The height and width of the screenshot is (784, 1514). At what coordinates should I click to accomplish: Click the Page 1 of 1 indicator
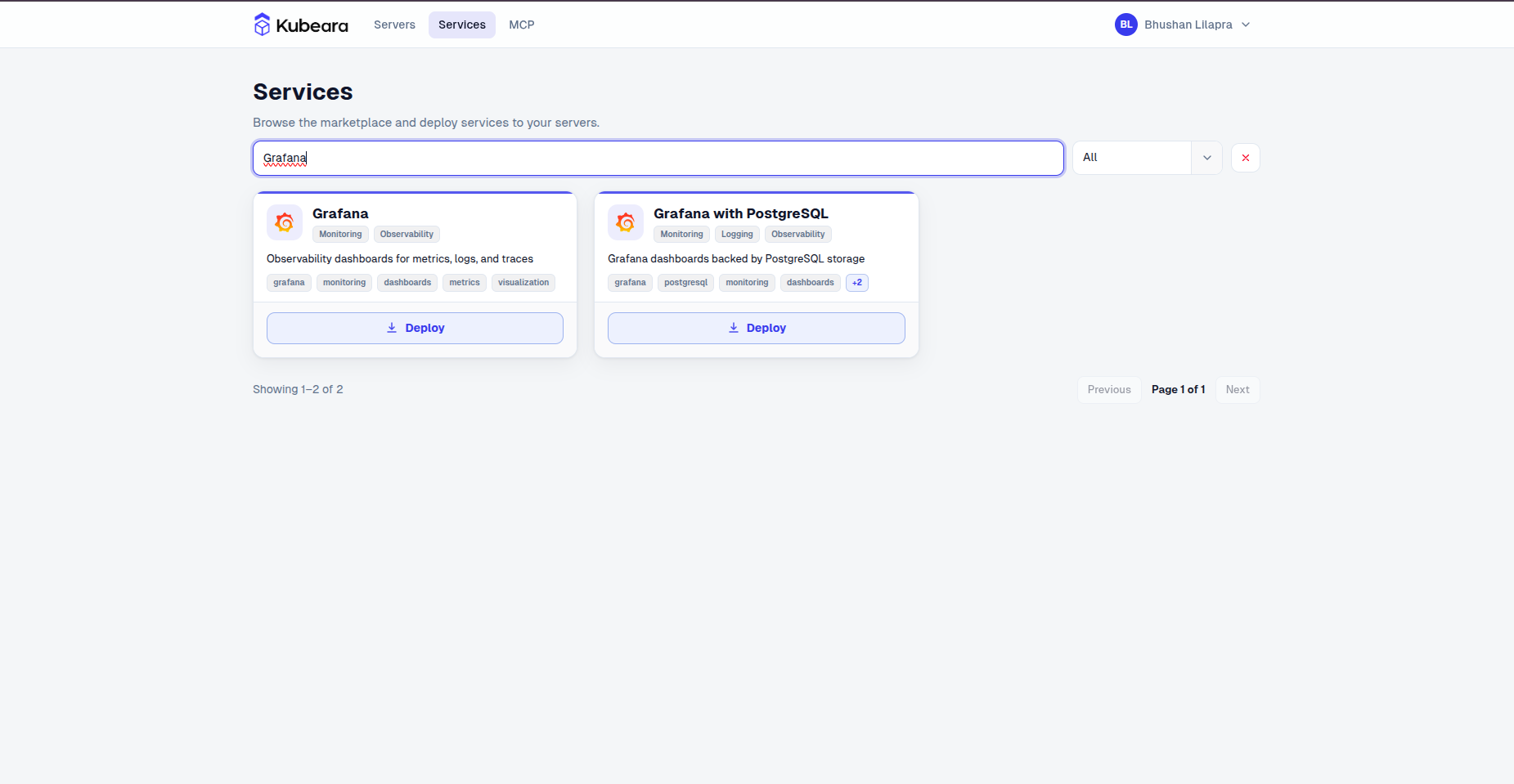[x=1179, y=390]
